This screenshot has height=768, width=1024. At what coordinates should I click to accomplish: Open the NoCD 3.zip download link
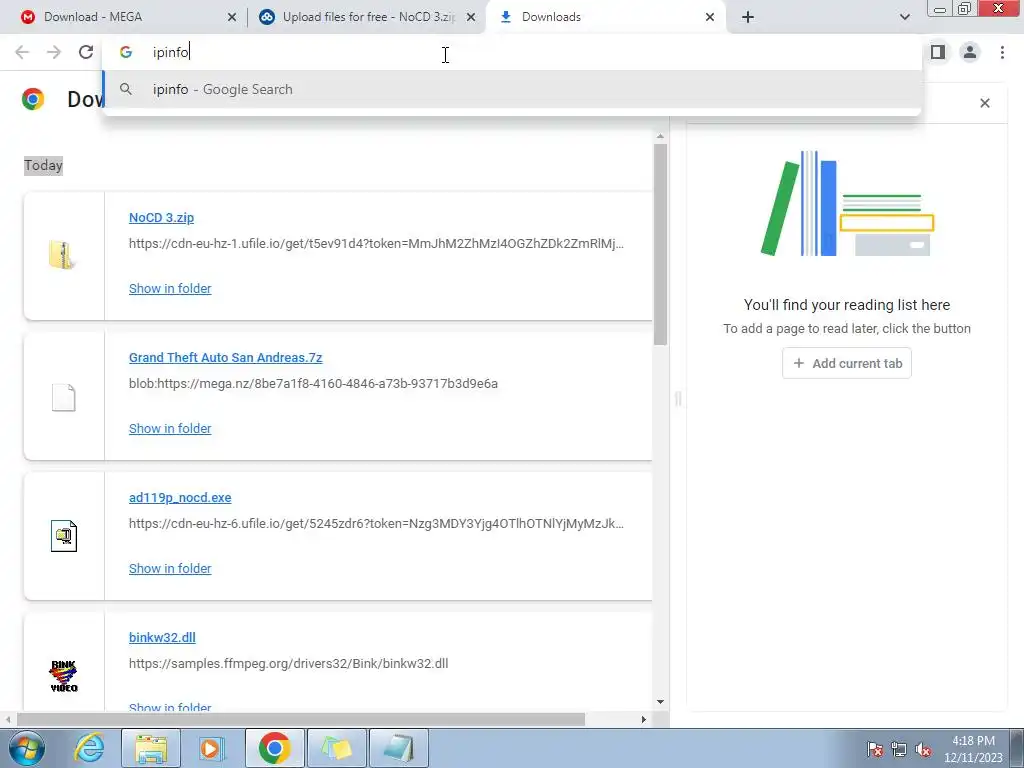(x=161, y=217)
